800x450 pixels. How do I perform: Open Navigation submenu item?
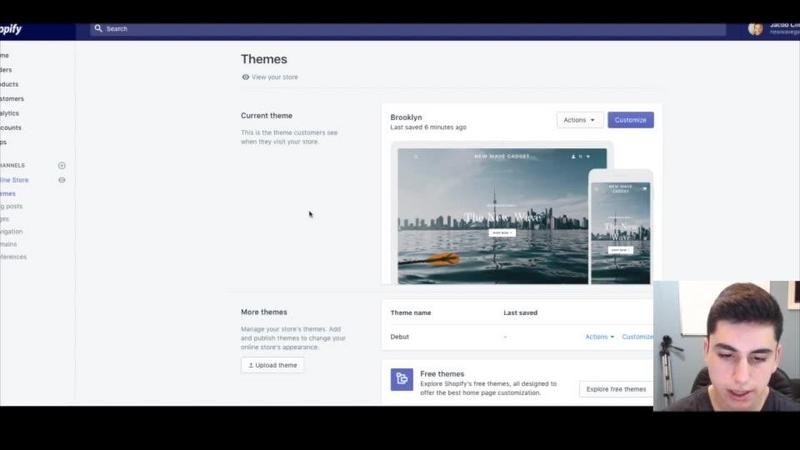point(11,232)
